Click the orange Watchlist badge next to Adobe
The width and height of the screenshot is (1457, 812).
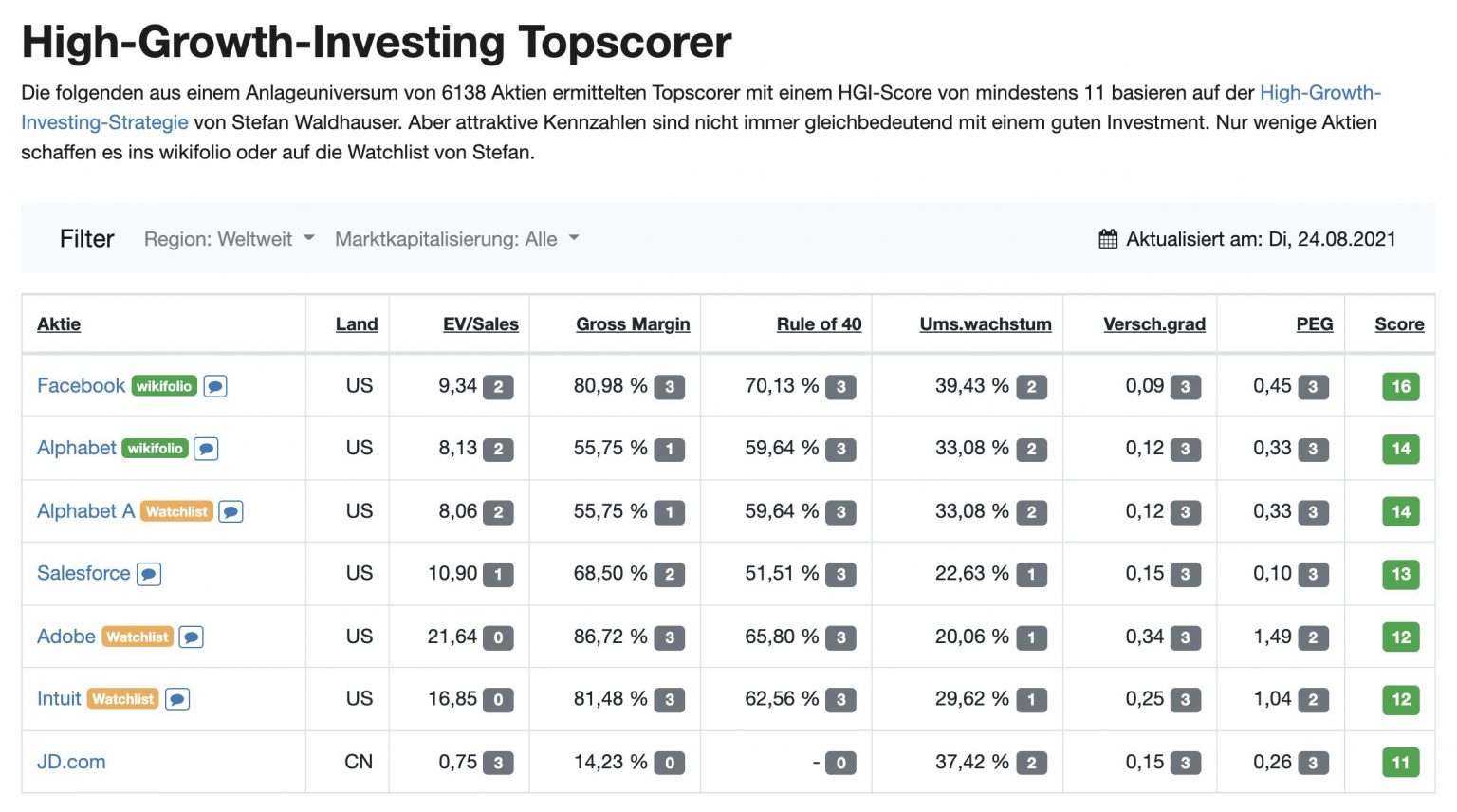pyautogui.click(x=136, y=637)
